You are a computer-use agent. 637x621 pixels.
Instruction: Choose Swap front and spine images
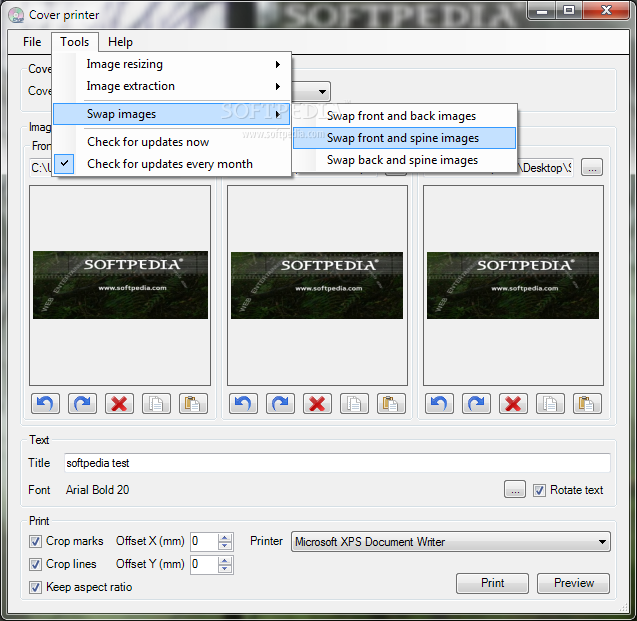pyautogui.click(x=405, y=138)
